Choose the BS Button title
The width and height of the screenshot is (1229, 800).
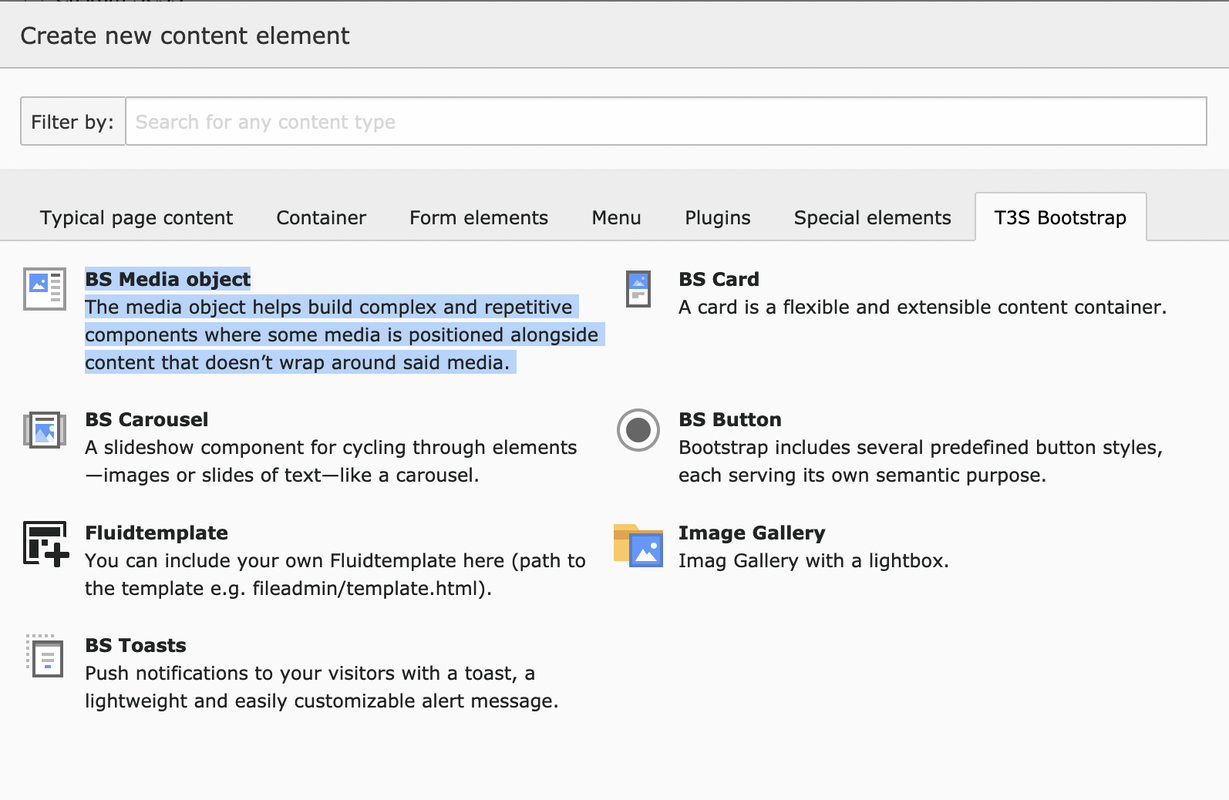click(x=730, y=419)
